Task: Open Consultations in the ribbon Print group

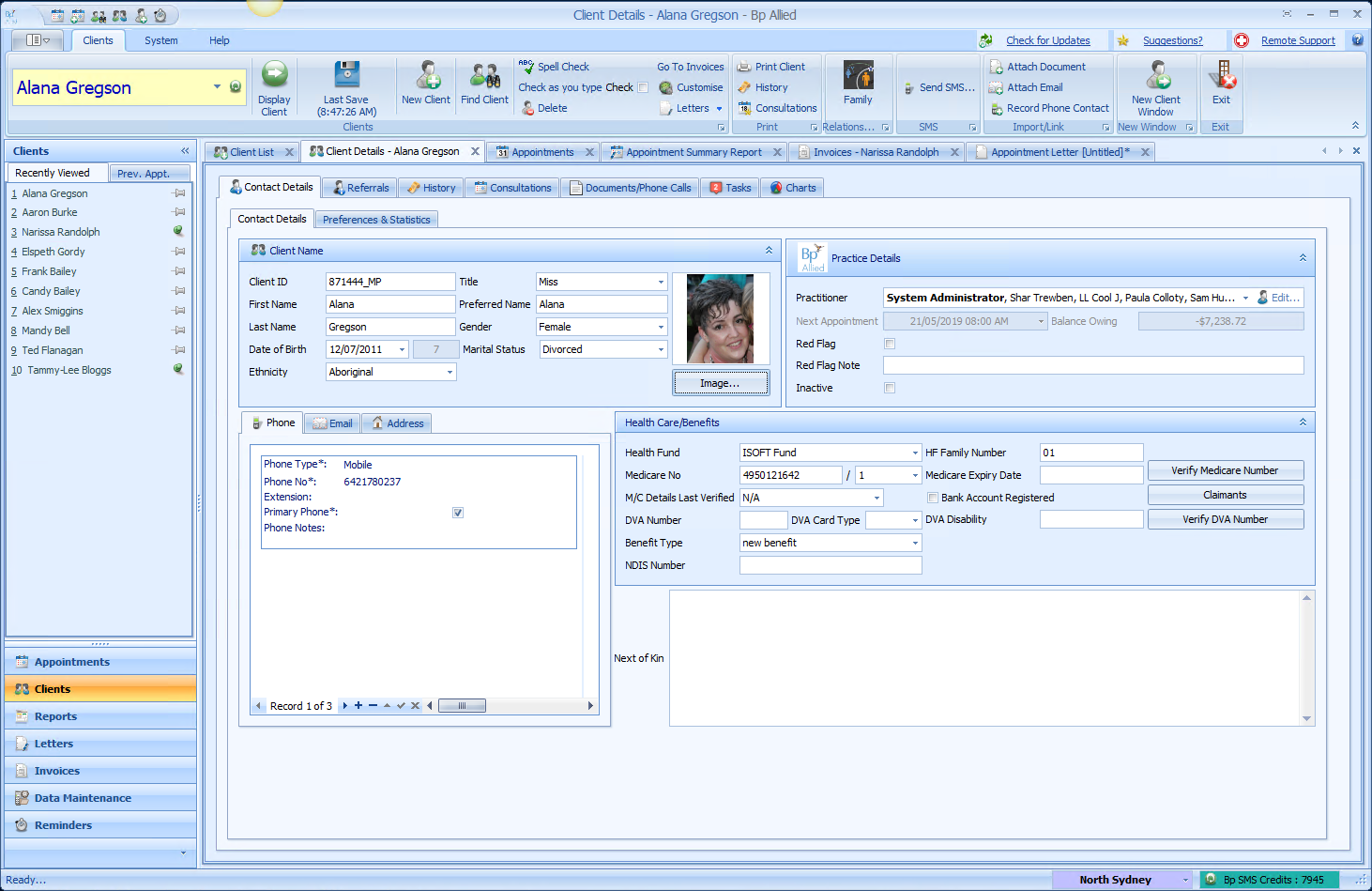Action: click(x=777, y=108)
